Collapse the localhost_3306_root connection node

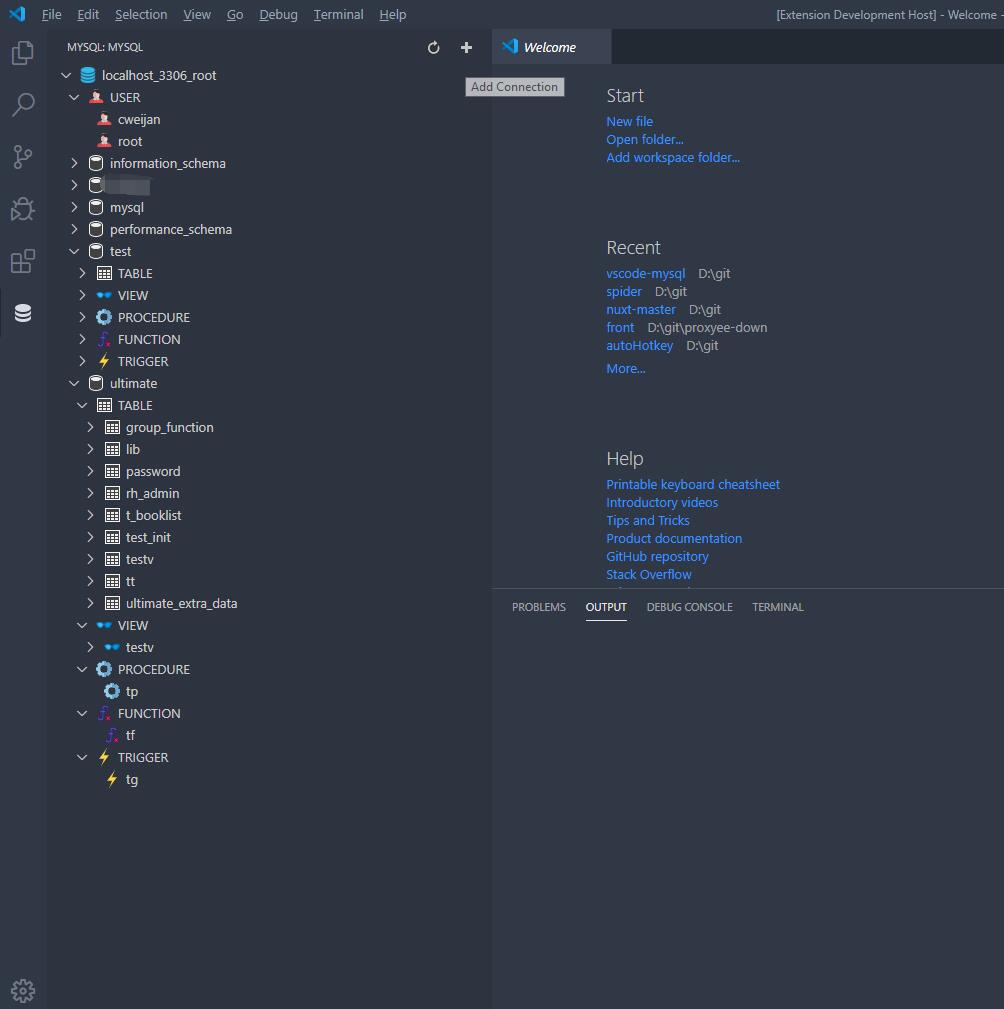point(66,75)
